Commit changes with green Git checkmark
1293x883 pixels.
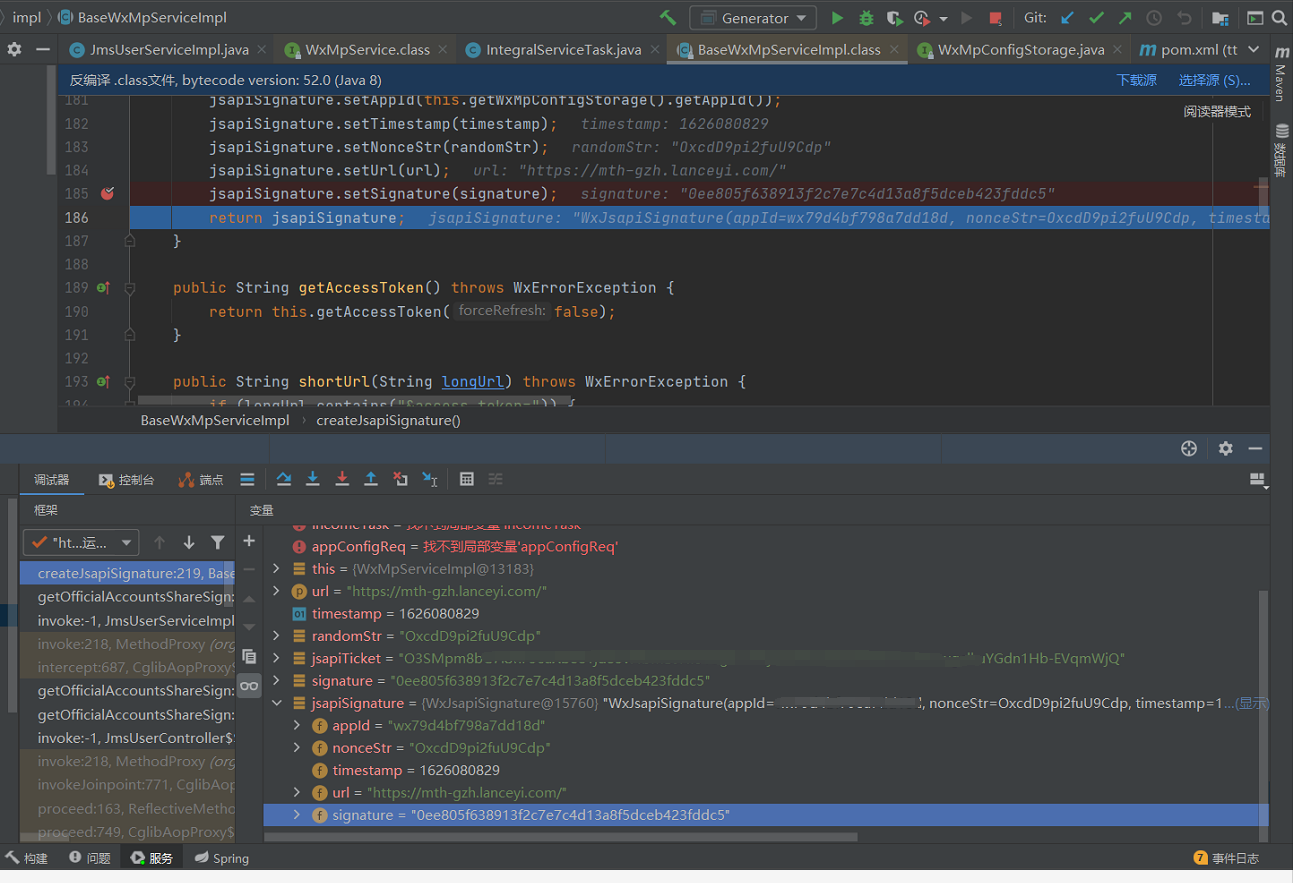pyautogui.click(x=1097, y=18)
